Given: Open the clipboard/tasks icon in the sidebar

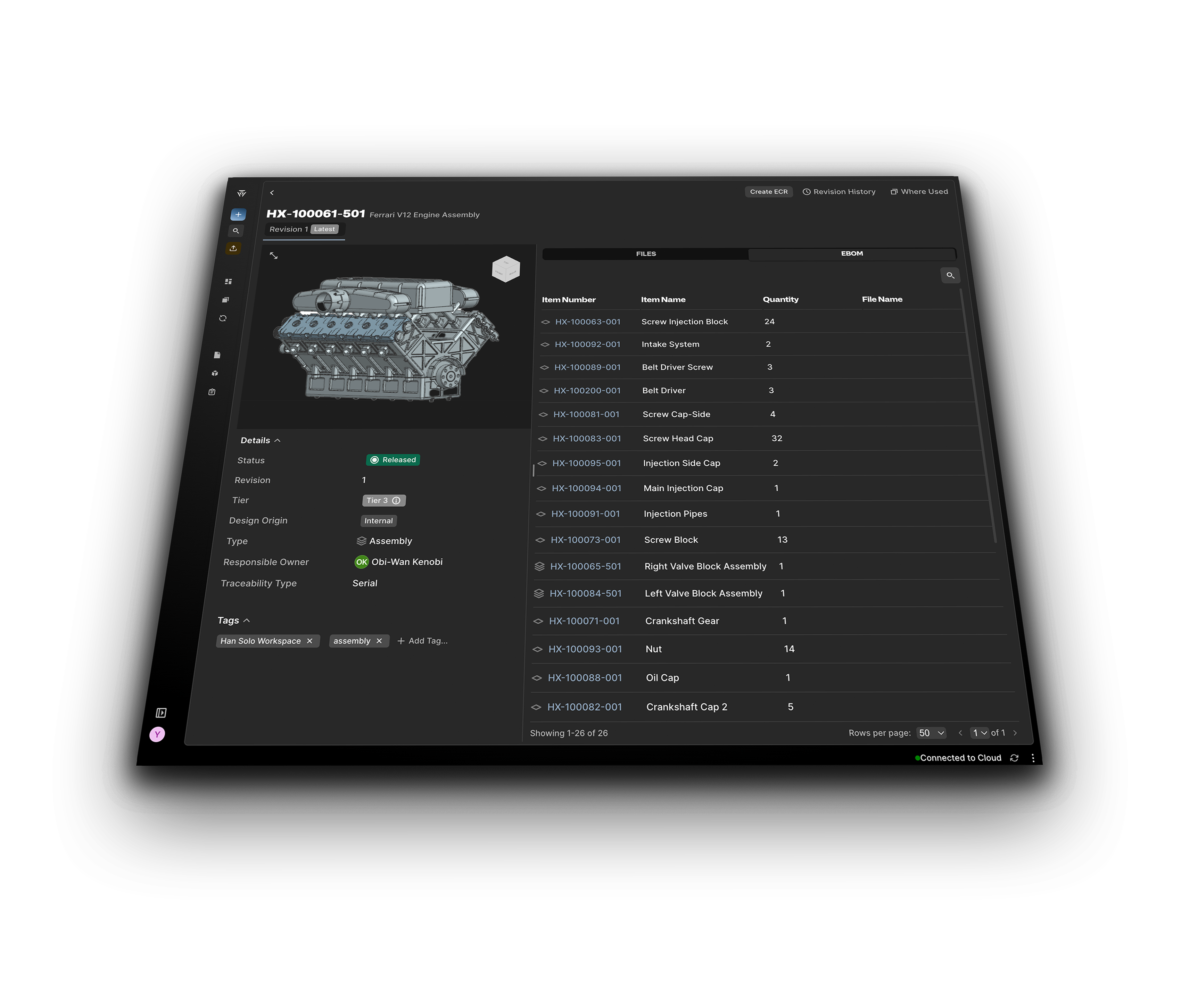Looking at the screenshot, I should [x=212, y=391].
